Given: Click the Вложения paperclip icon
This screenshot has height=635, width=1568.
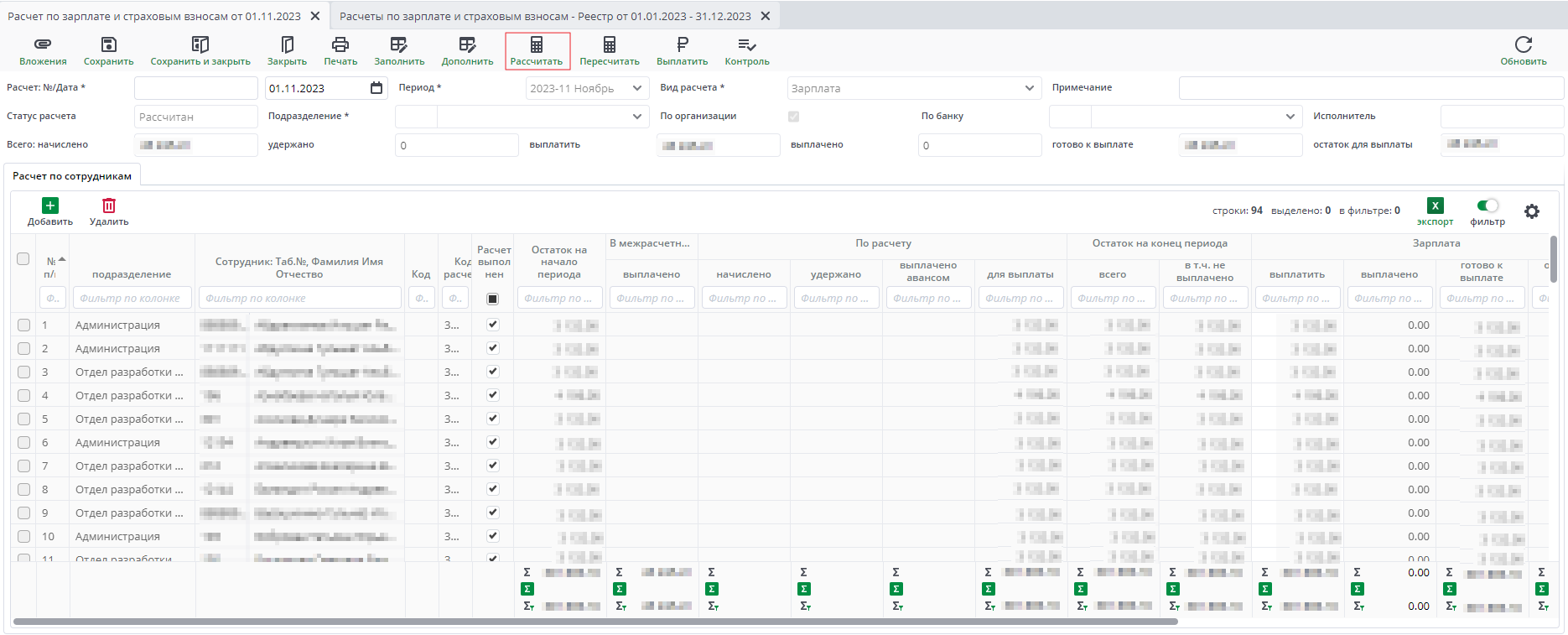Looking at the screenshot, I should [43, 44].
